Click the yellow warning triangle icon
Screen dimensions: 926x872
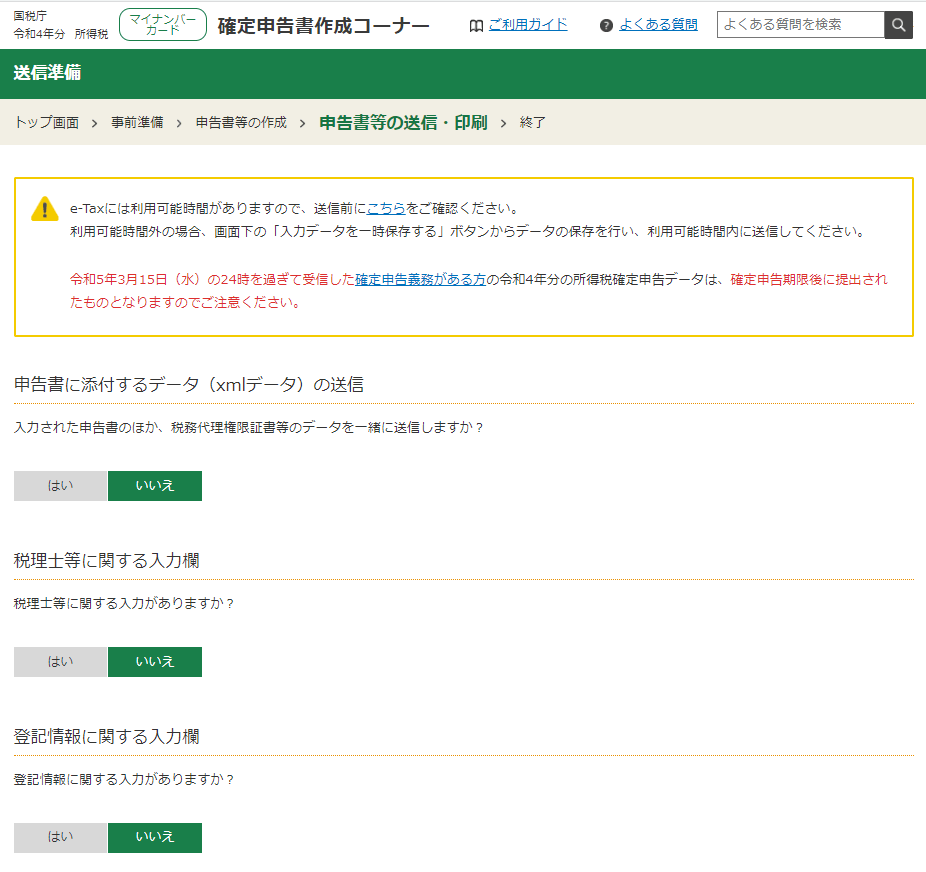click(44, 208)
